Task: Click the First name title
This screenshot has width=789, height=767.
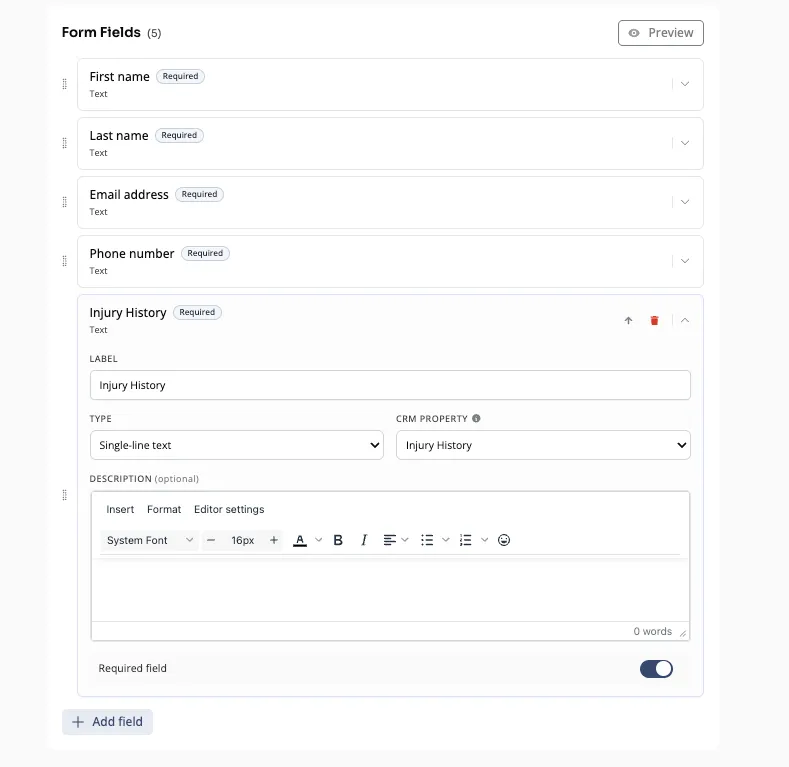Action: (119, 76)
